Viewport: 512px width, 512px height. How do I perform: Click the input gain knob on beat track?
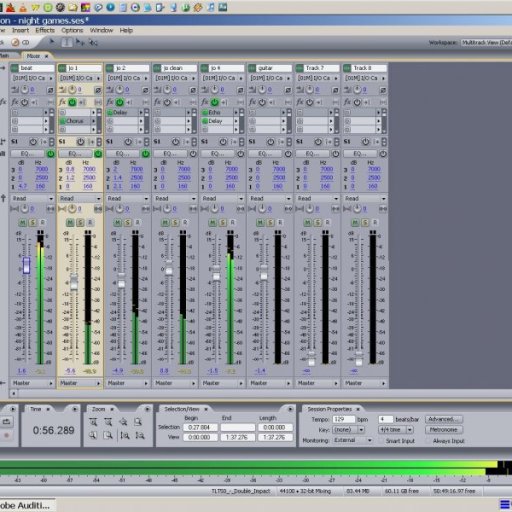click(x=25, y=89)
